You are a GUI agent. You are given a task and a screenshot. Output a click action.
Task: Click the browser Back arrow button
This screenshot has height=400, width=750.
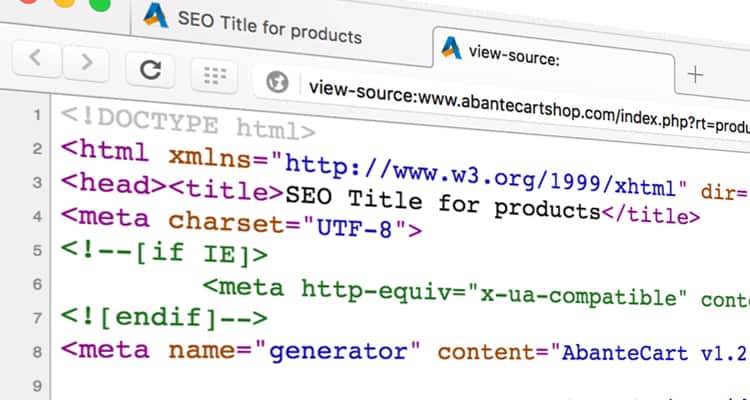click(36, 62)
